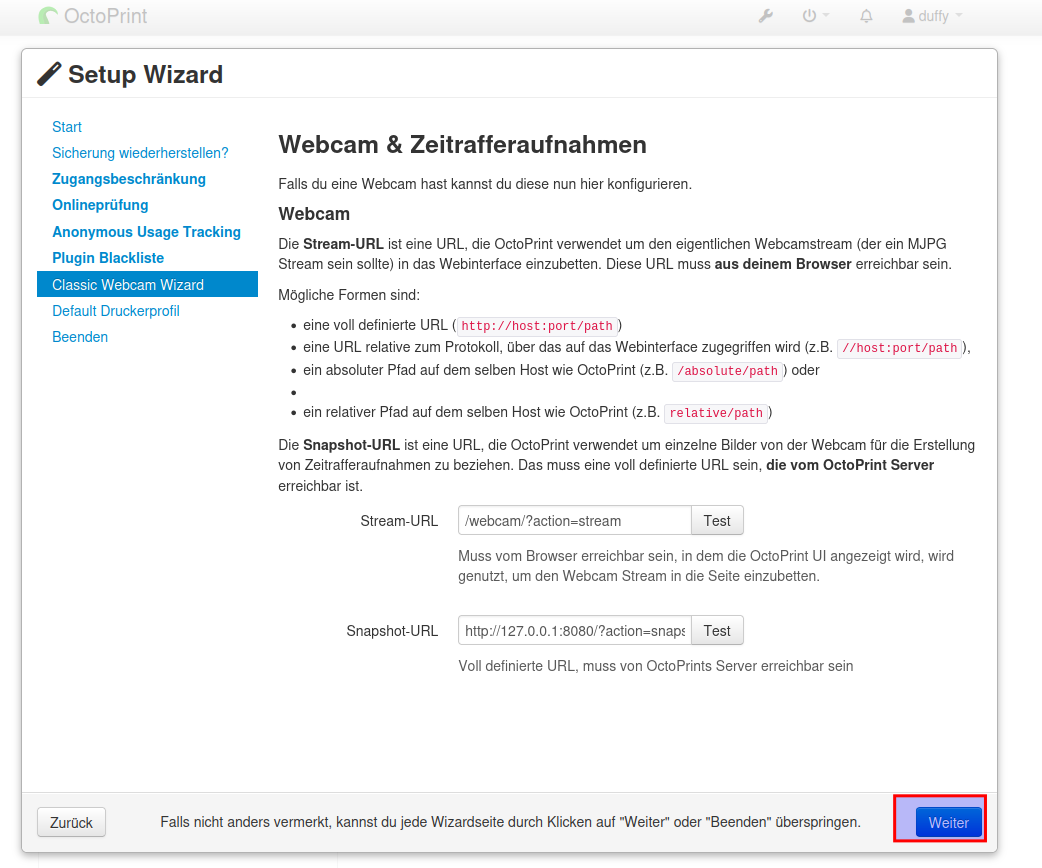This screenshot has width=1042, height=868.
Task: Jump to the Beenden step
Action: (80, 337)
